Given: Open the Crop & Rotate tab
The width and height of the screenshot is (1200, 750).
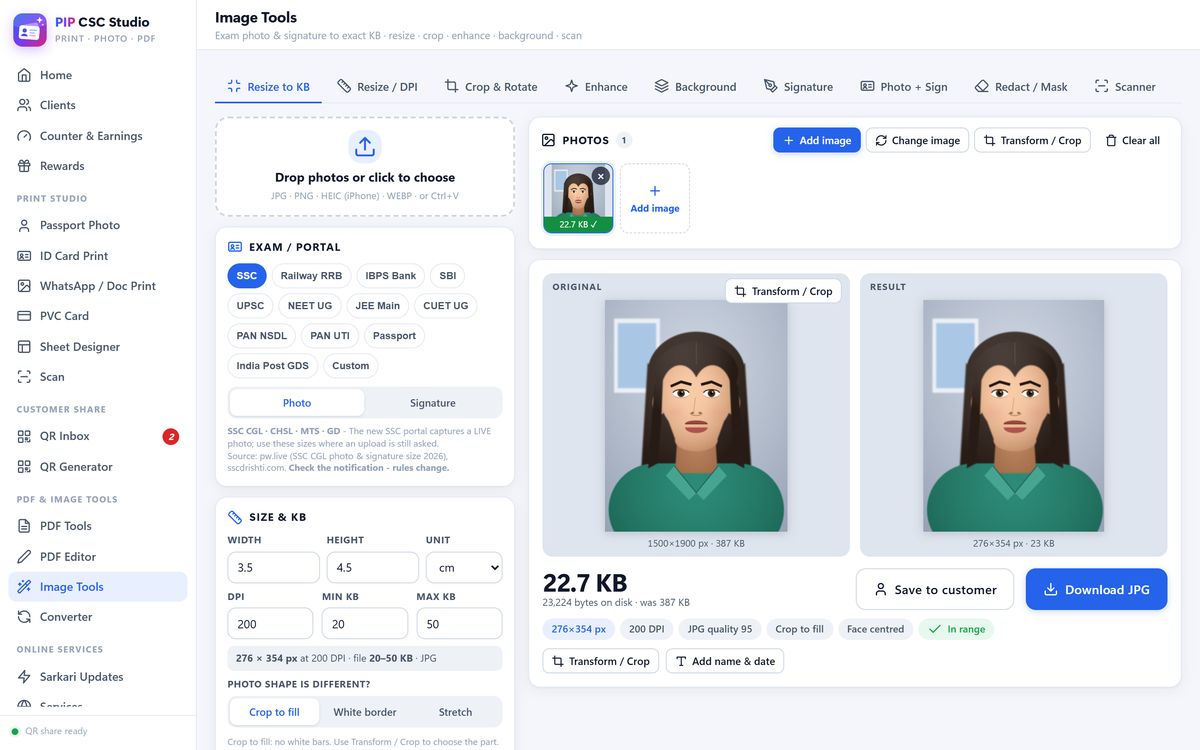Looking at the screenshot, I should (x=491, y=87).
